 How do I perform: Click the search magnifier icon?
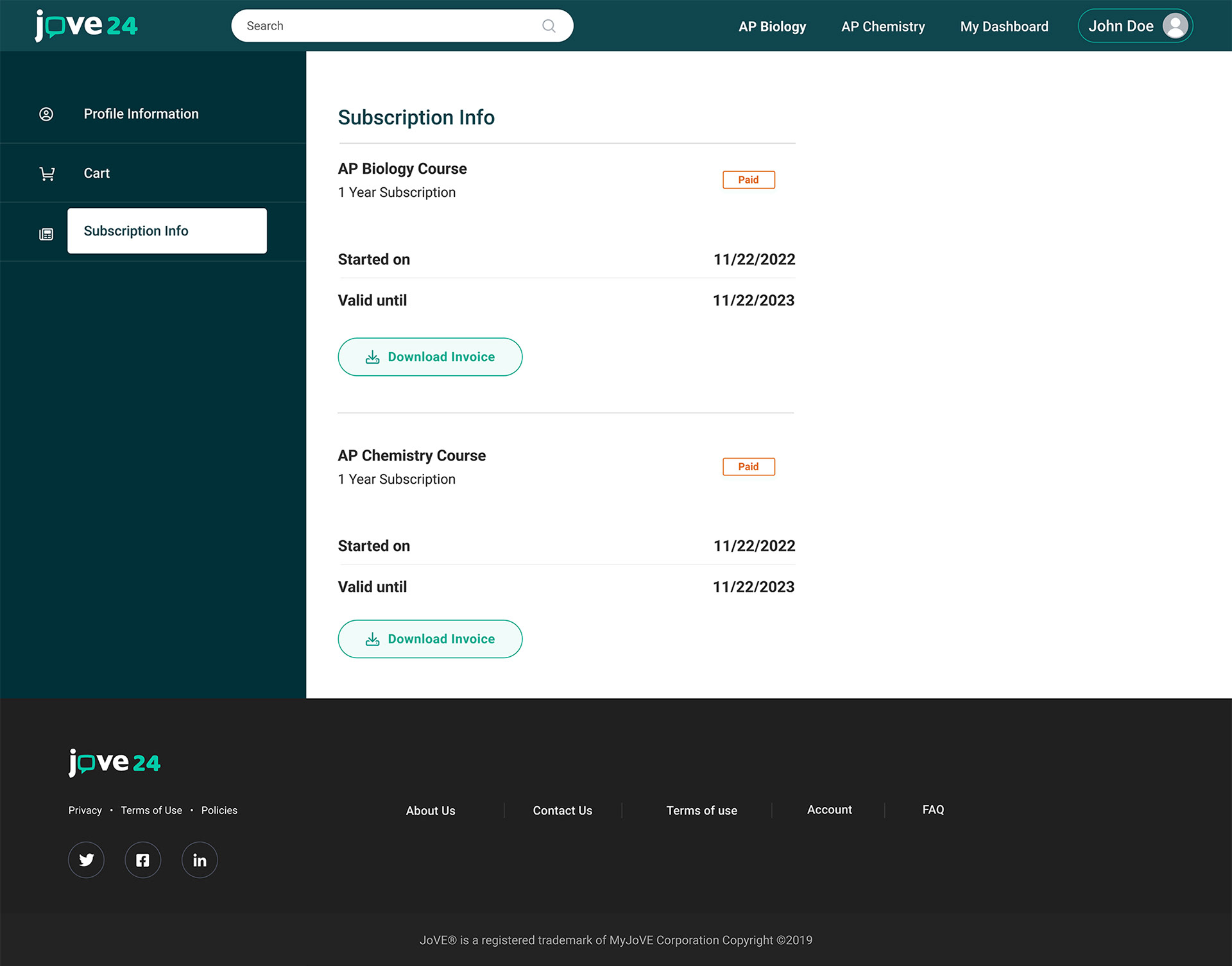[x=549, y=26]
